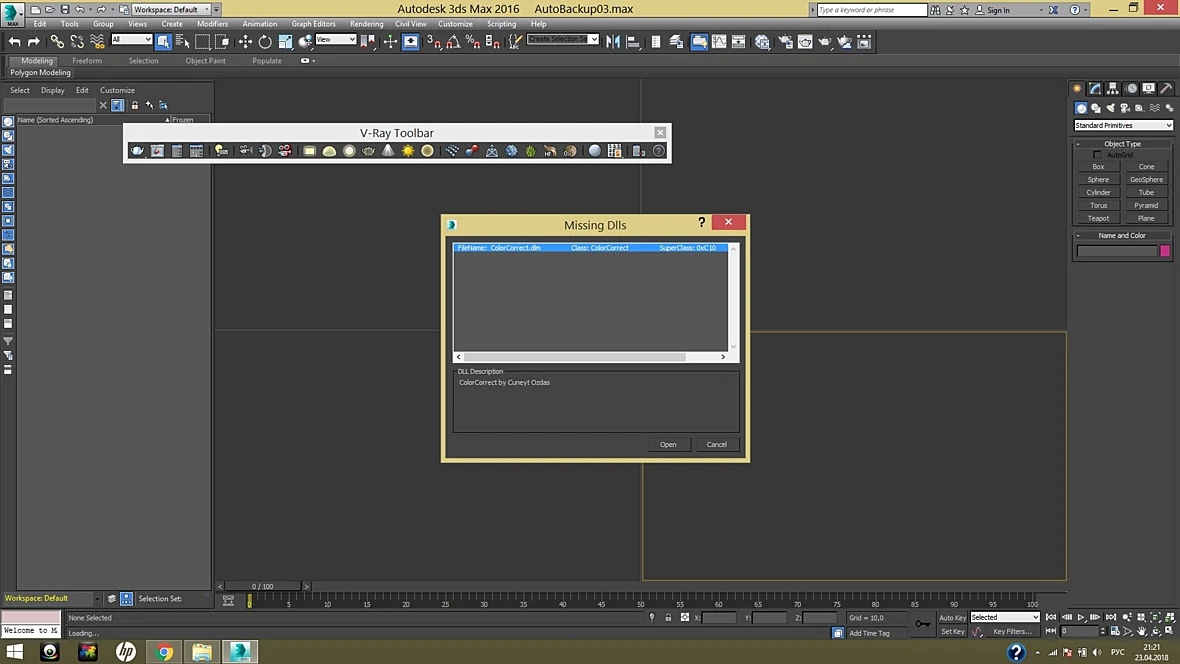Select the Bind to Space Warp tool
Viewport: 1180px width, 664px height.
click(x=97, y=42)
